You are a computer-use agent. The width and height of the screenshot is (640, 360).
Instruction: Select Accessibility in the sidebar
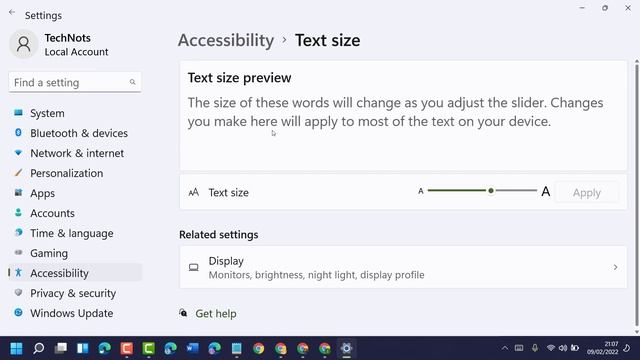[x=75, y=273]
